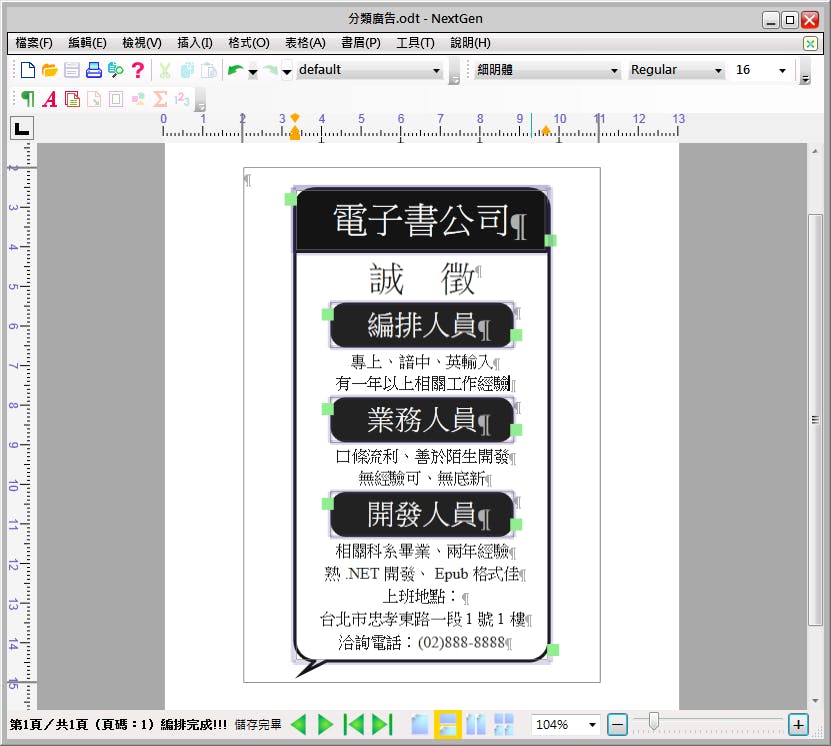The height and width of the screenshot is (746, 831).
Task: Open a file with the folder icon
Action: [49, 70]
